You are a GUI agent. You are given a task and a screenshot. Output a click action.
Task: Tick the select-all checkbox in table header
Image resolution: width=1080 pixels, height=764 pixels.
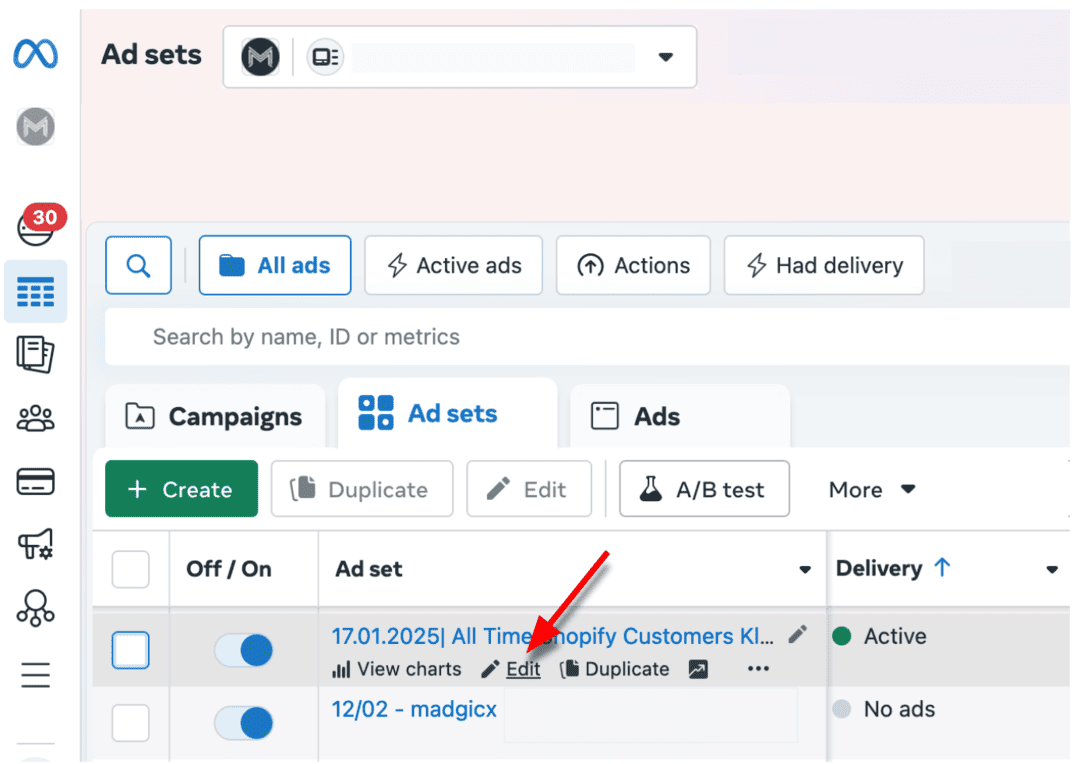coord(130,569)
